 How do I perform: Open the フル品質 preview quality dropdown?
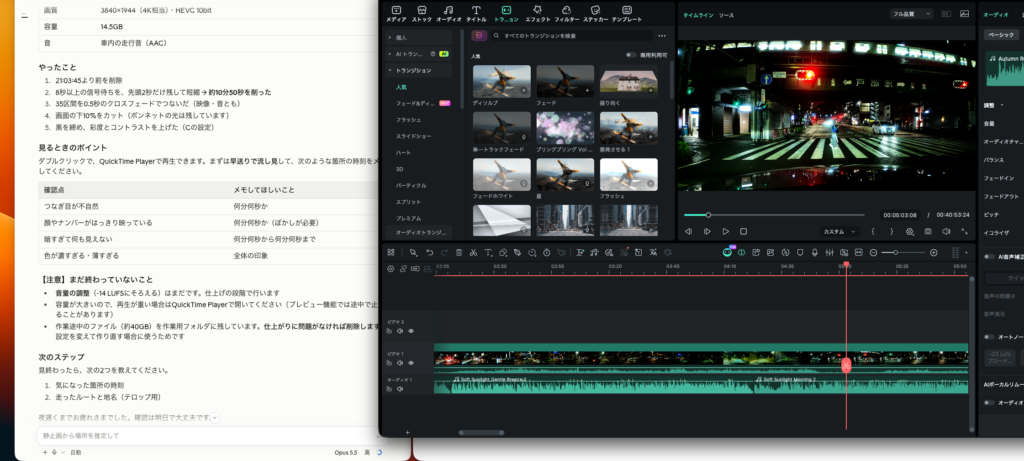(x=910, y=14)
